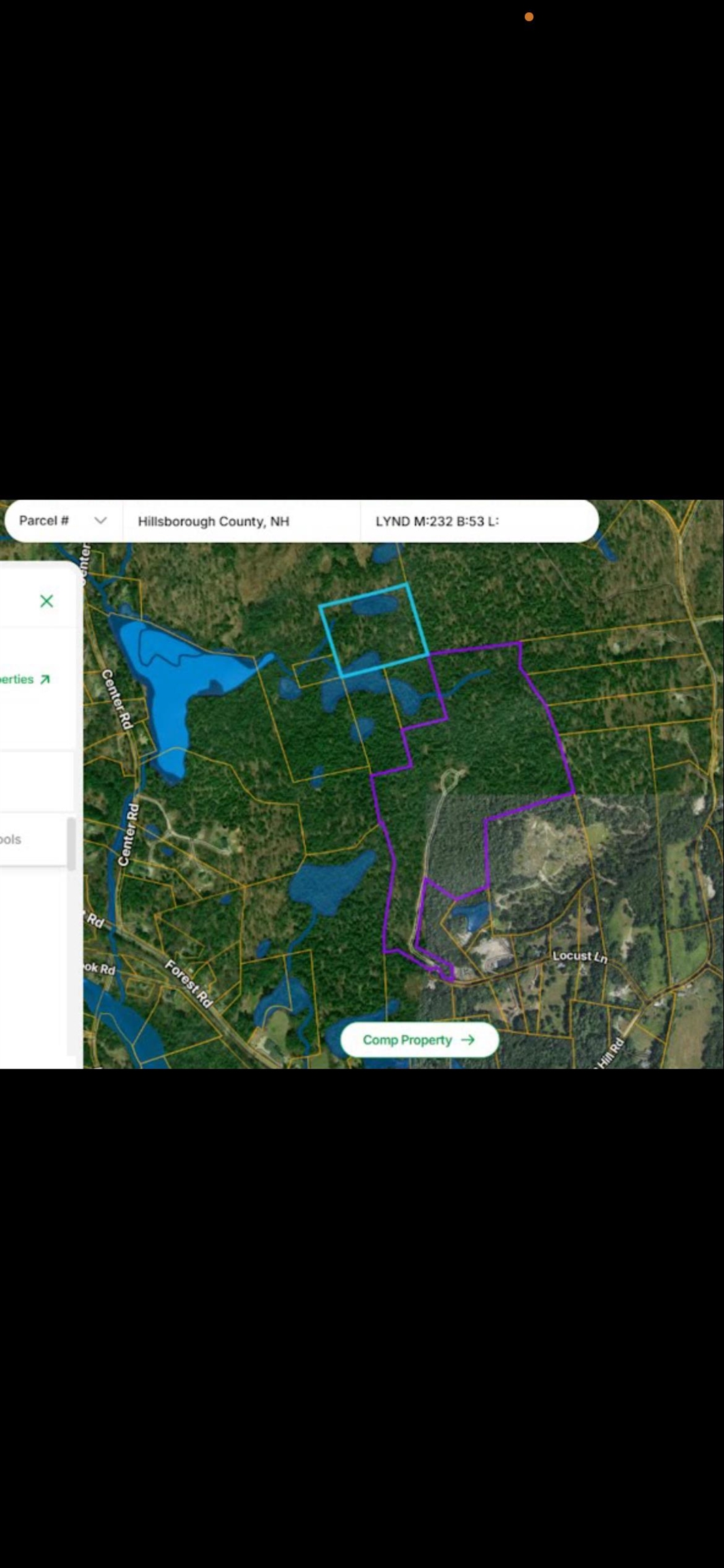
Task: Tap the orange recording indicator dot
Action: tap(529, 16)
